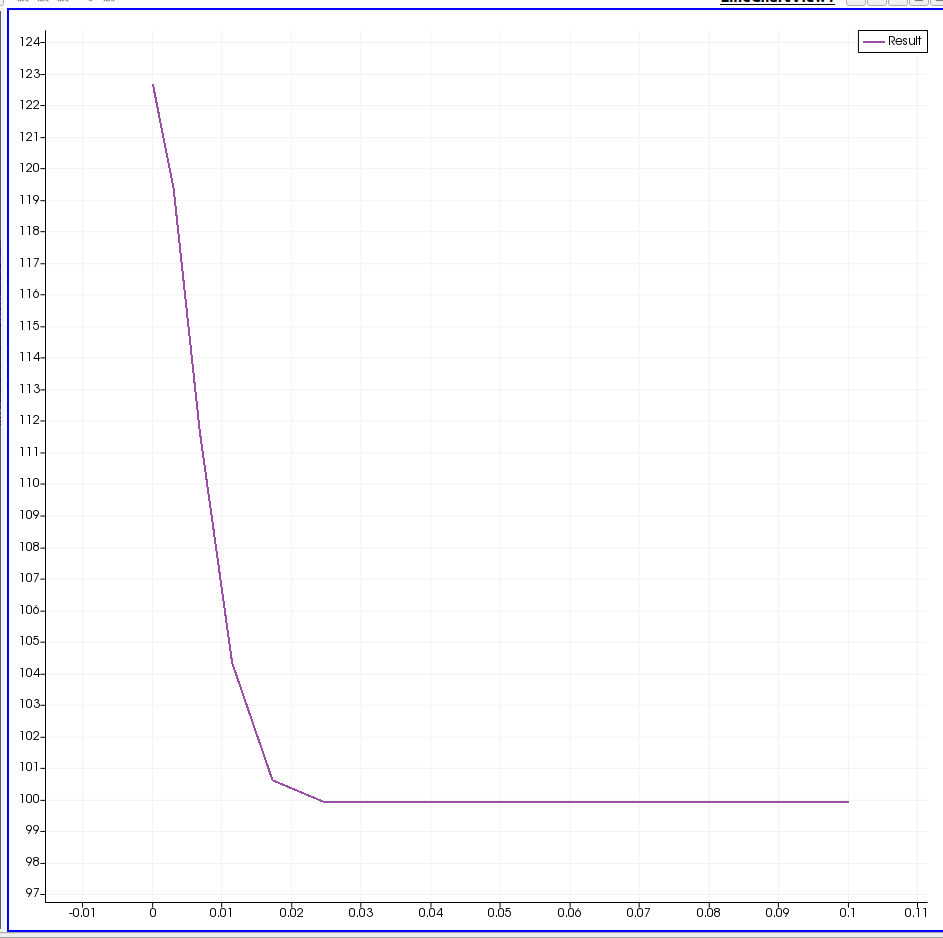The image size is (943, 938).
Task: Click the Result legend entry
Action: pos(892,41)
